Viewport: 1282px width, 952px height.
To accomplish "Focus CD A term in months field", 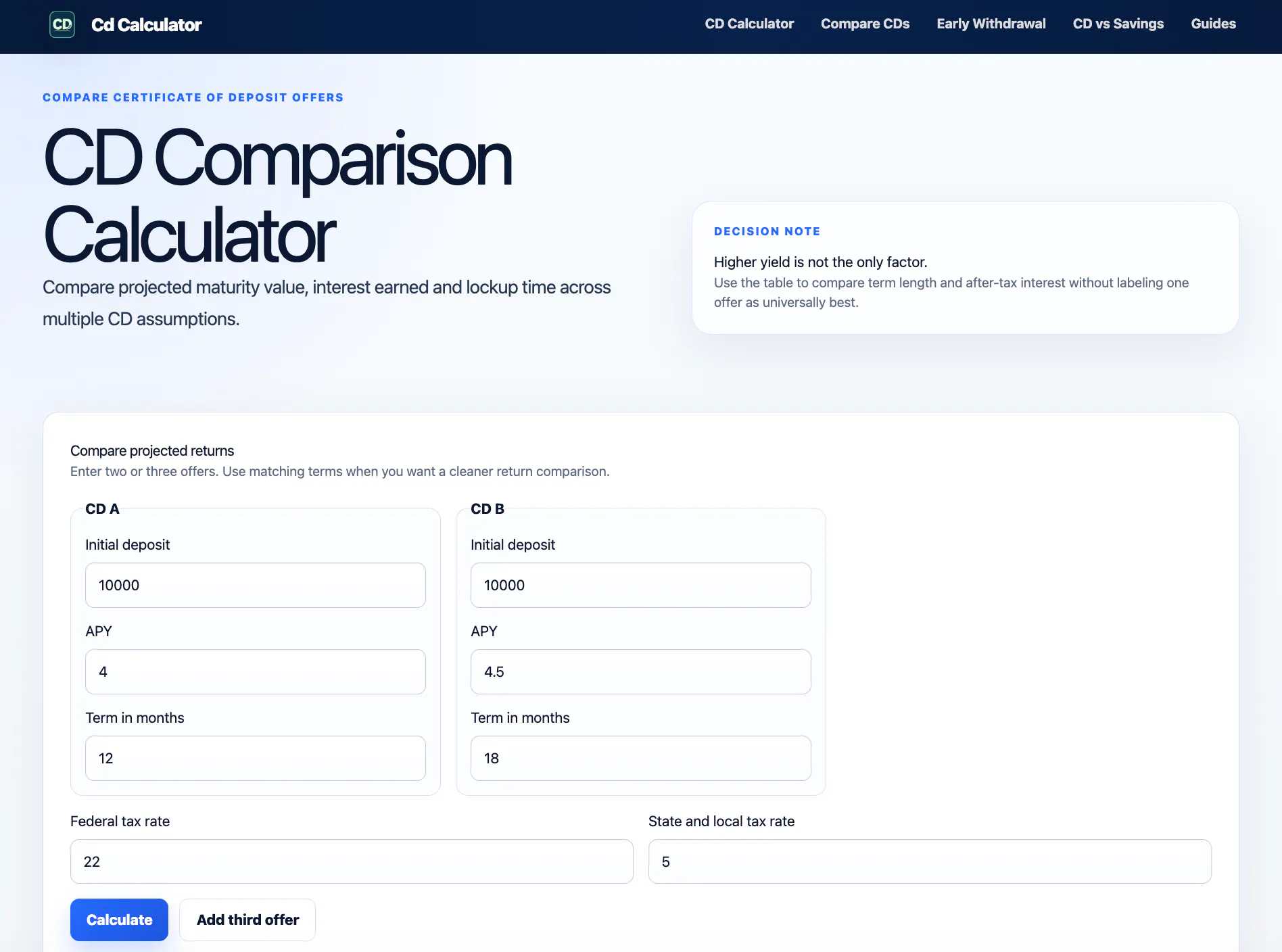I will [x=256, y=759].
